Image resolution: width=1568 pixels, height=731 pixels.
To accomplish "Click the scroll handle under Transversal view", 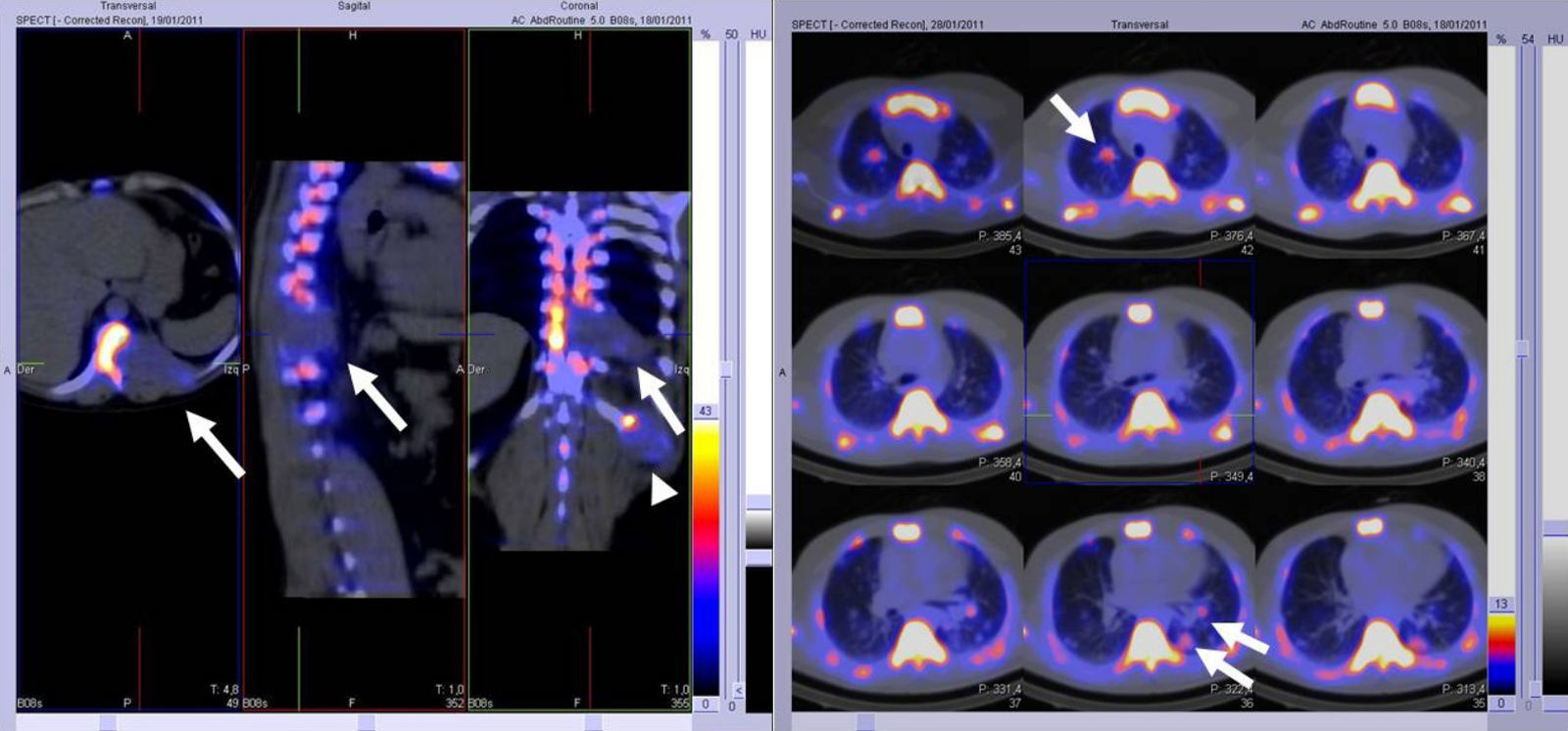I will pyautogui.click(x=108, y=722).
